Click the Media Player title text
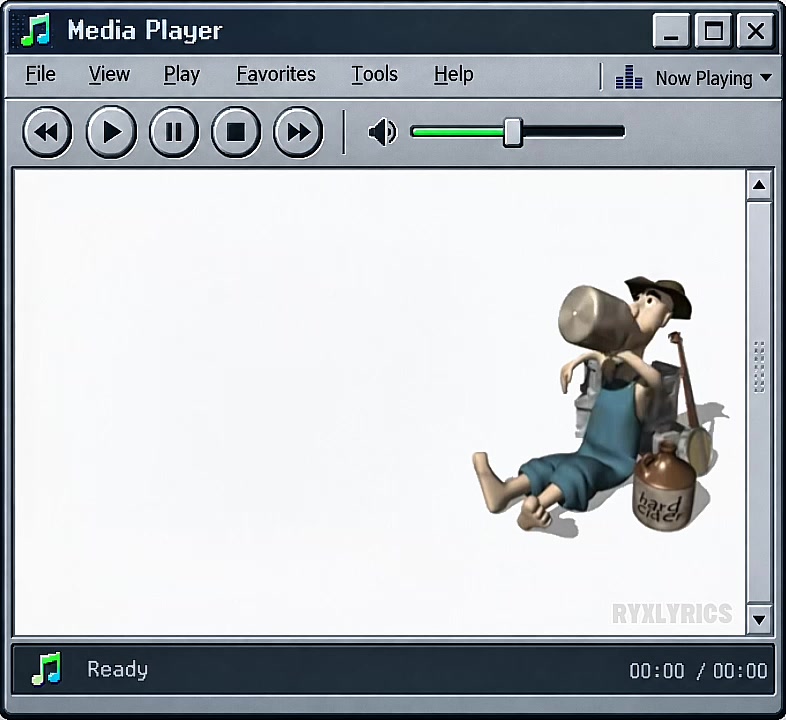Screen dimensions: 786x720 (144, 31)
